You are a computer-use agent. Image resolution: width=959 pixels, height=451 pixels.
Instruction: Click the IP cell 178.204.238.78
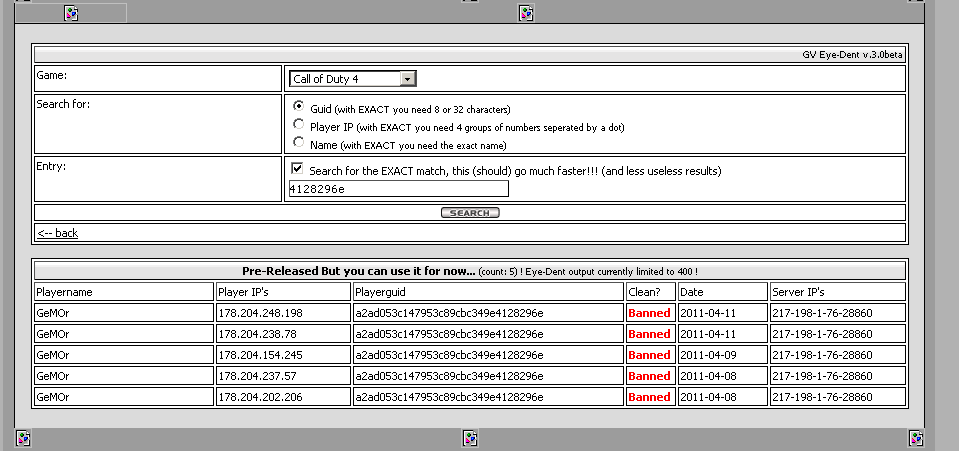[284, 334]
